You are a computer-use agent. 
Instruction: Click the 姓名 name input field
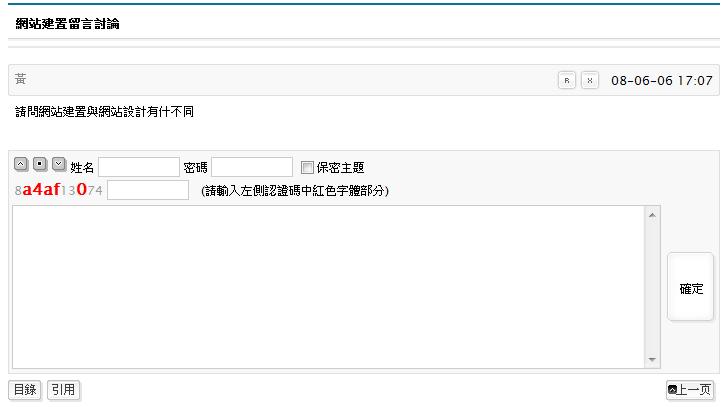(138, 167)
